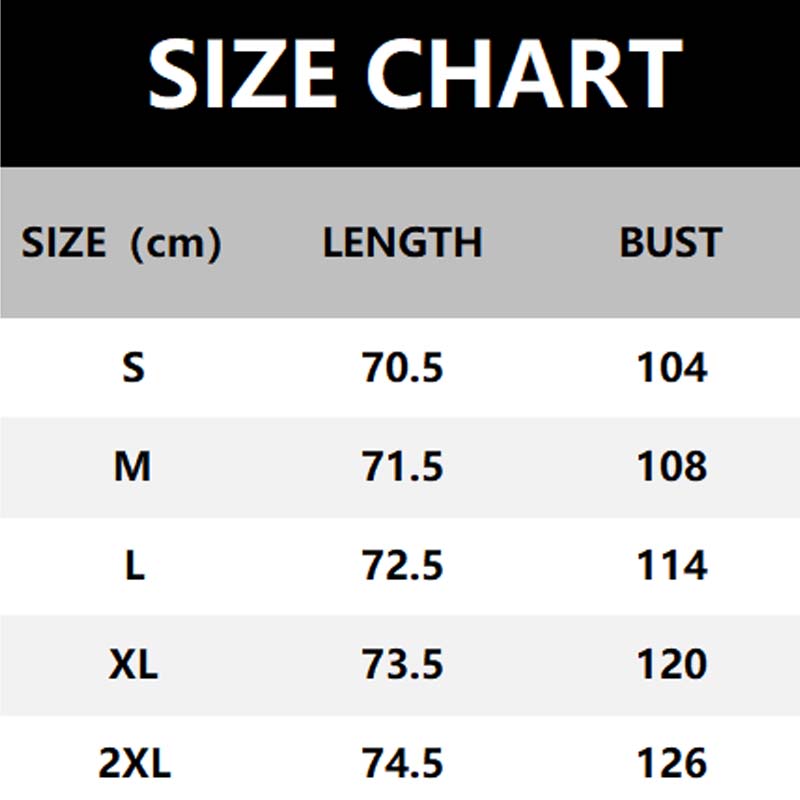This screenshot has width=800, height=800.
Task: Select the 71.5 length value
Action: click(402, 467)
